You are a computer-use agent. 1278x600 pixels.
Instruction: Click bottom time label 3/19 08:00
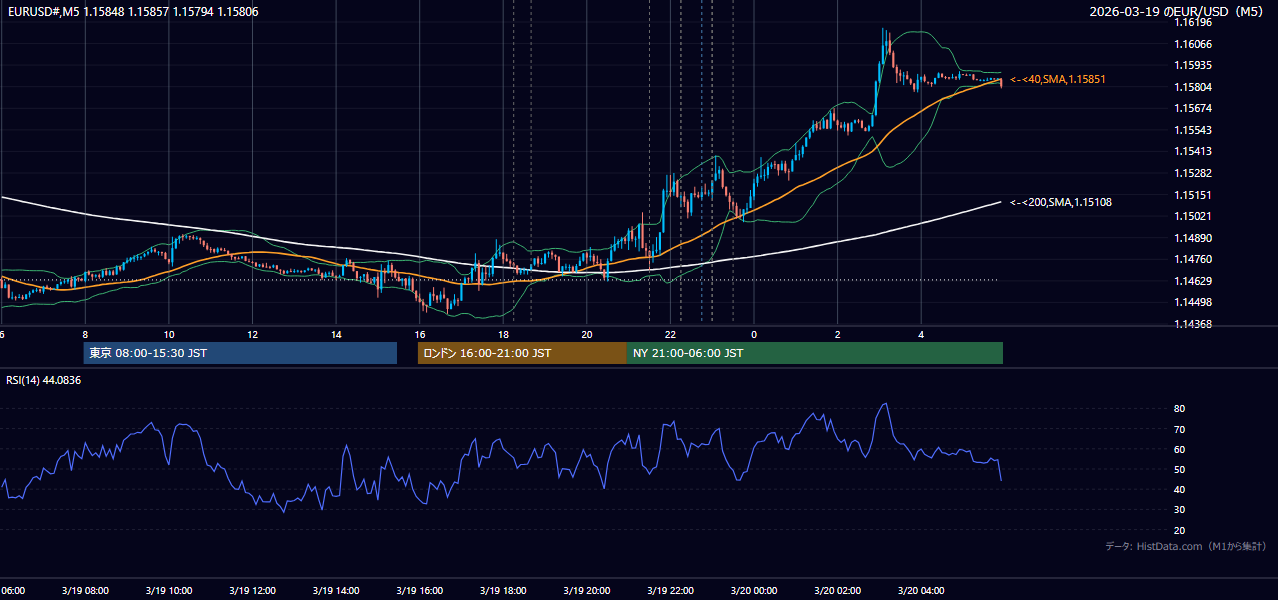pyautogui.click(x=85, y=591)
